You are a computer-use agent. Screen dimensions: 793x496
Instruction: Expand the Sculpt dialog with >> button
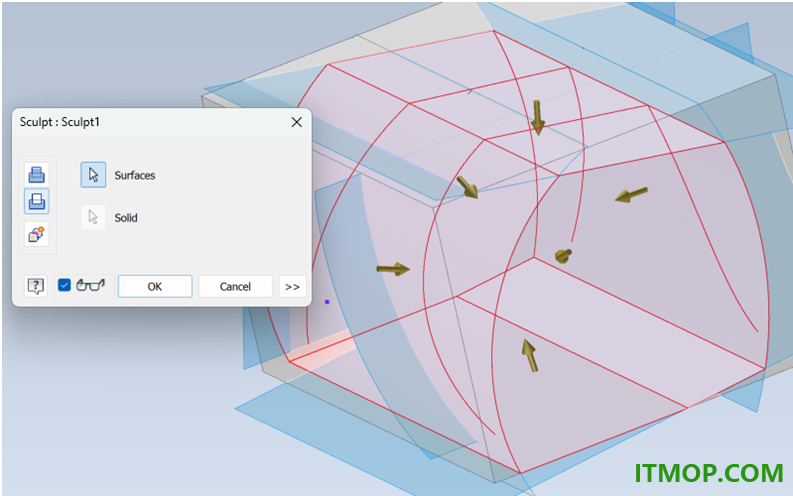[292, 287]
